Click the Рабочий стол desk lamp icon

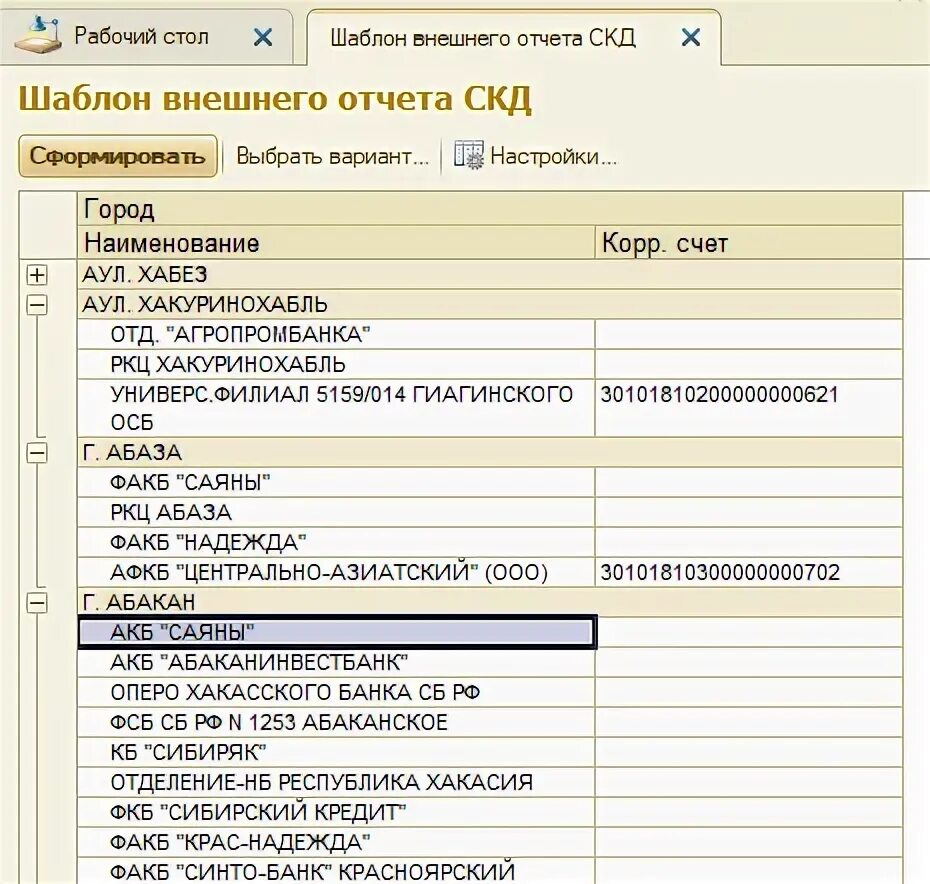pos(39,36)
